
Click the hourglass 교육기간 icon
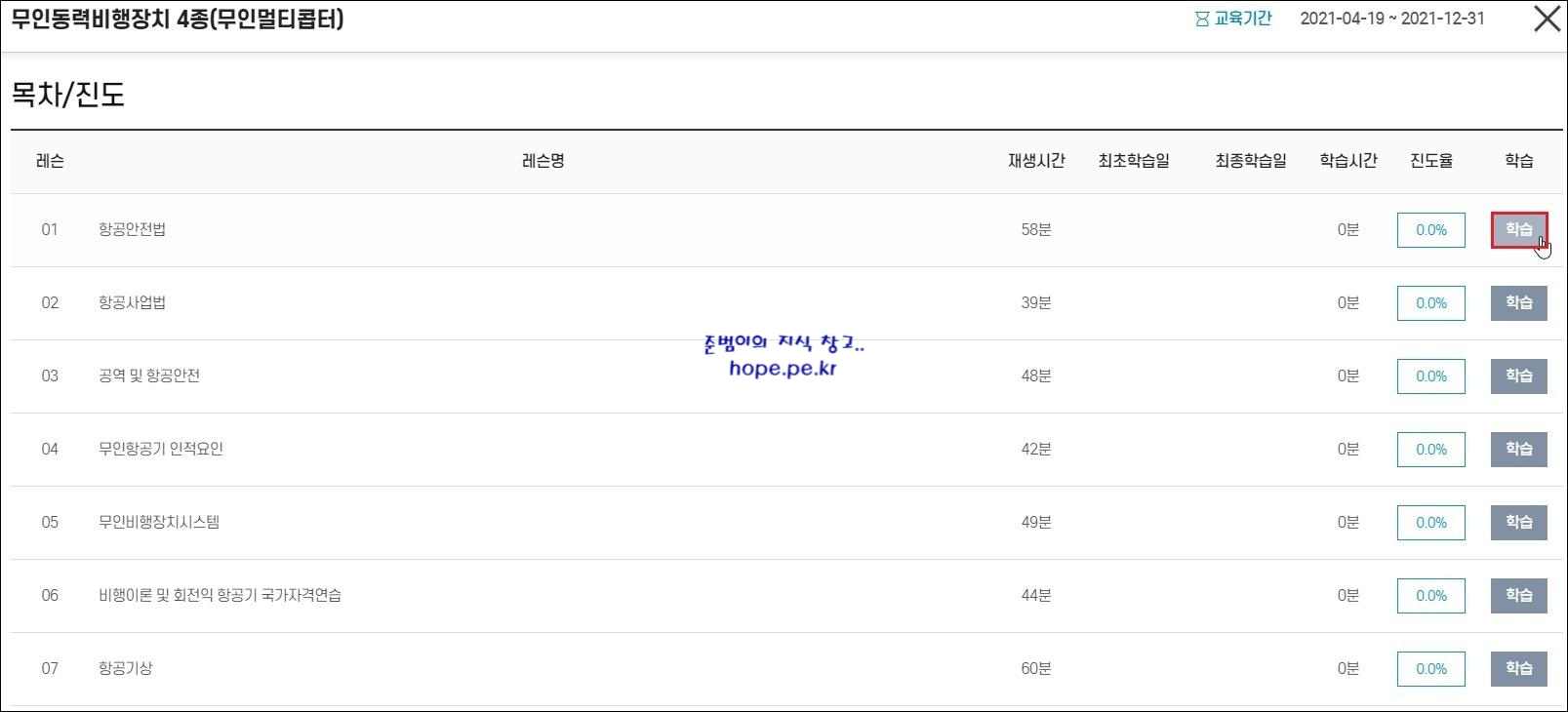pyautogui.click(x=1202, y=19)
